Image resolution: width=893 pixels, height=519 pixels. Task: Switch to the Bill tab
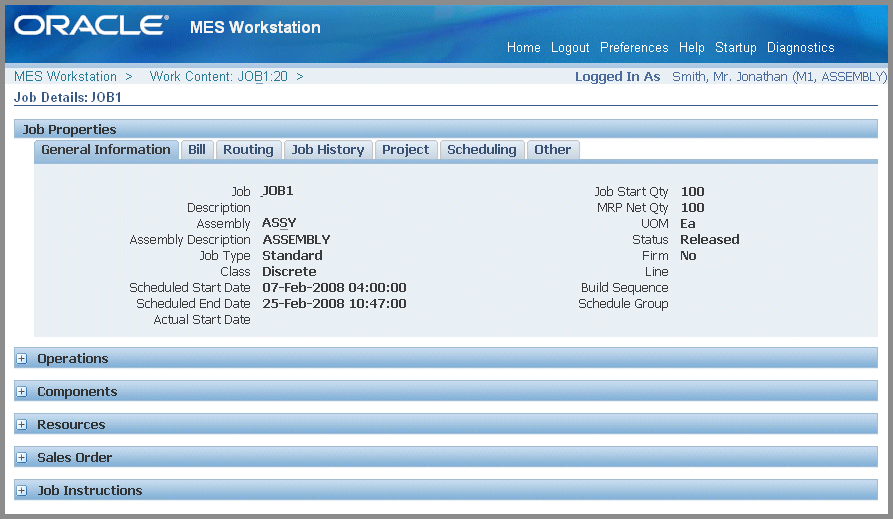click(197, 150)
